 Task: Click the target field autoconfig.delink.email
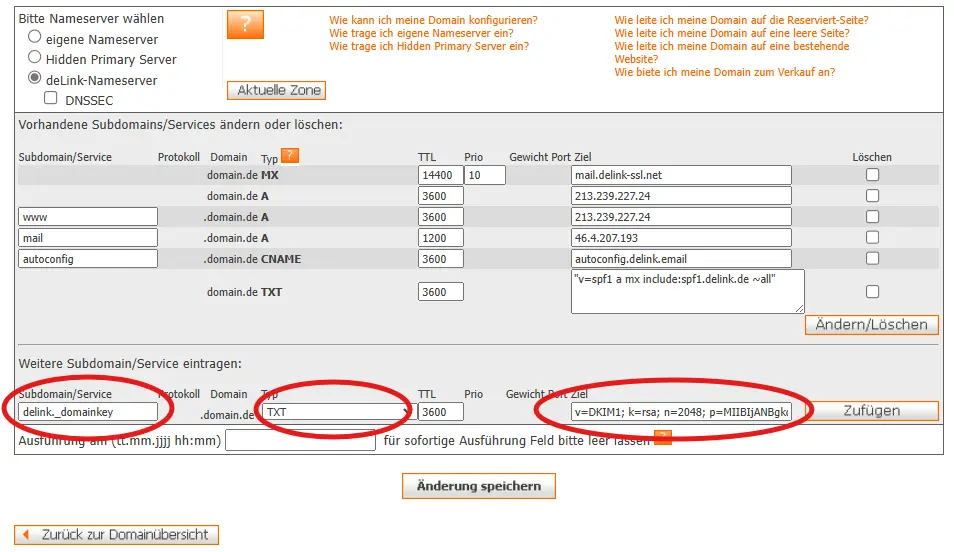[x=681, y=259]
